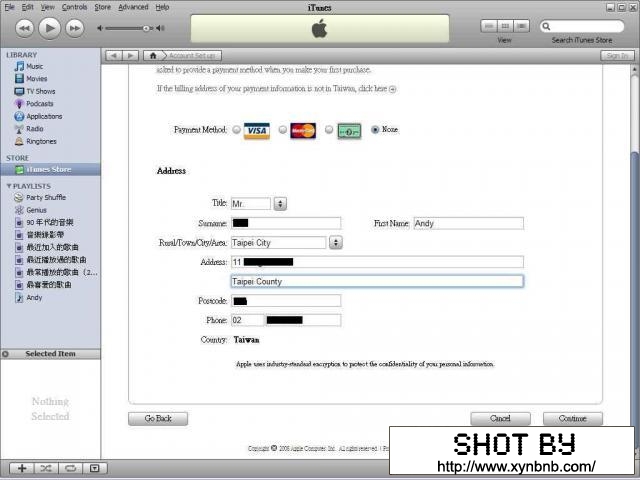Screen dimensions: 640x480
Task: Click the Continue button
Action: [573, 419]
